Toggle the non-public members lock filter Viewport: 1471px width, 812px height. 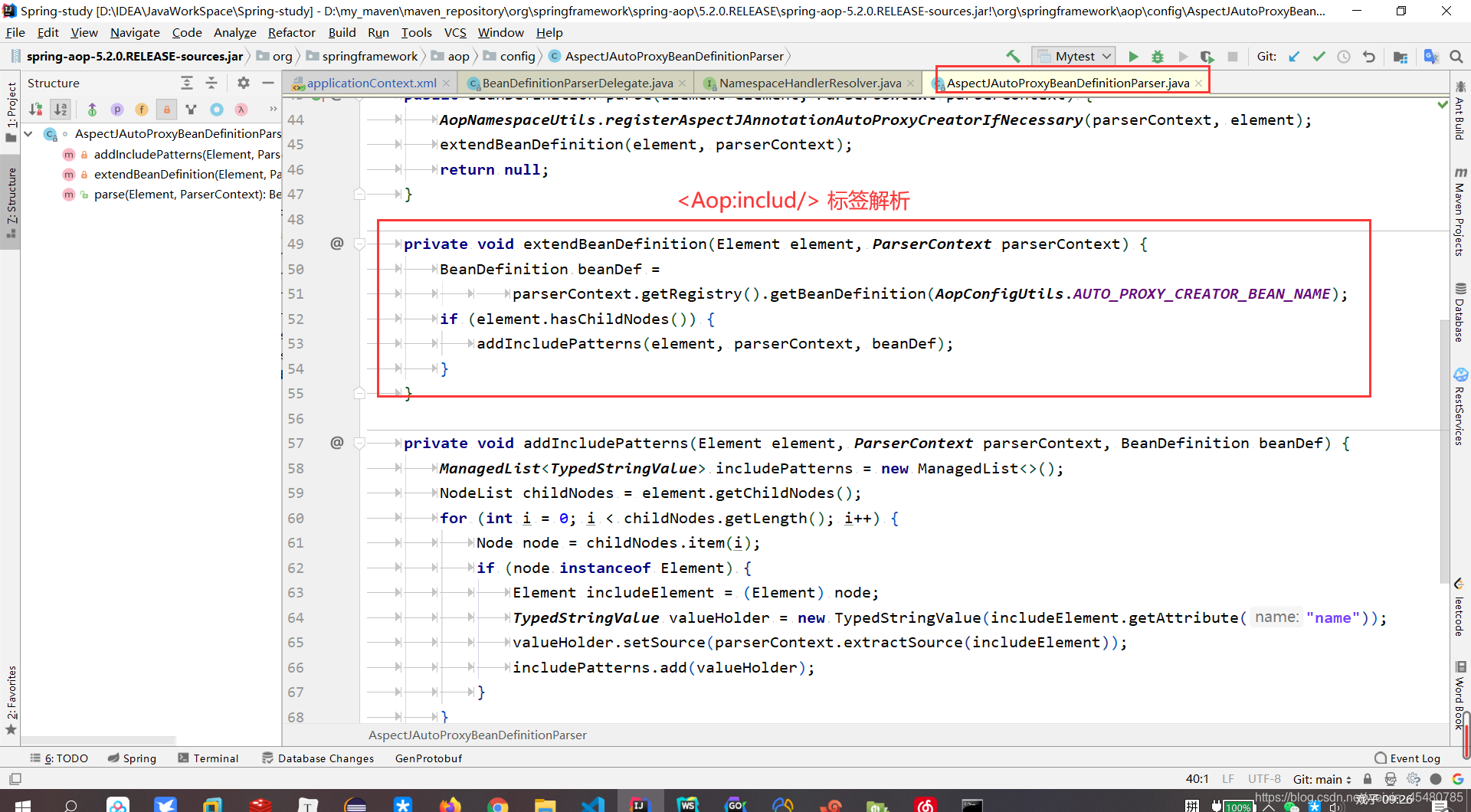coord(166,110)
